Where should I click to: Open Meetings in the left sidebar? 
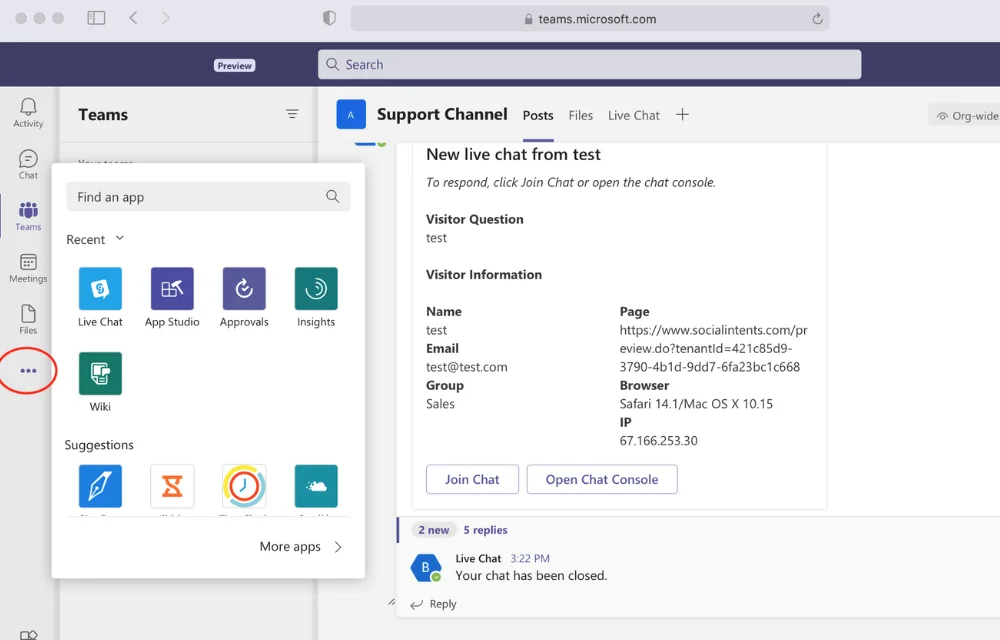[x=28, y=268]
